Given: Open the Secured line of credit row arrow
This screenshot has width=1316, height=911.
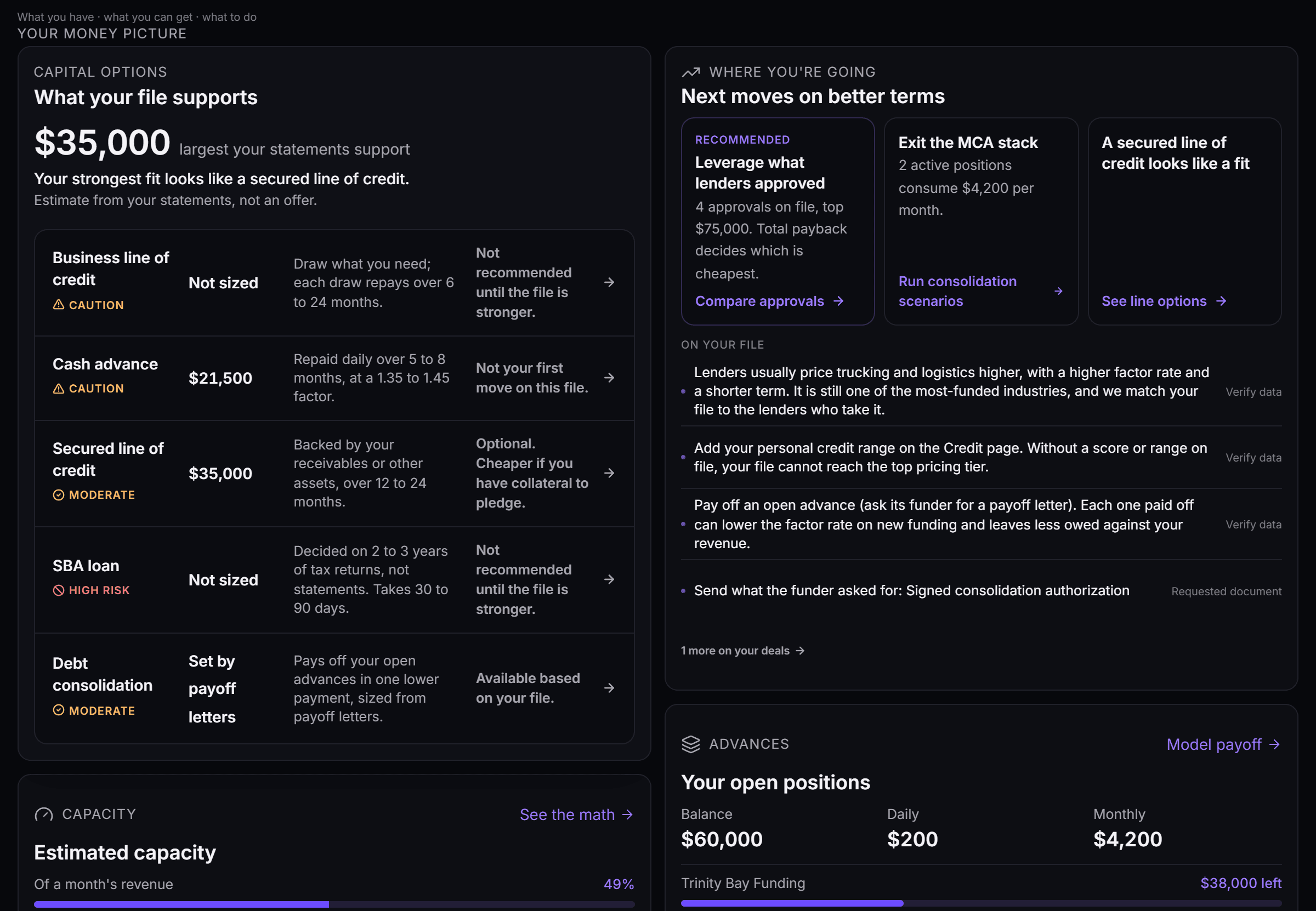Looking at the screenshot, I should click(609, 473).
